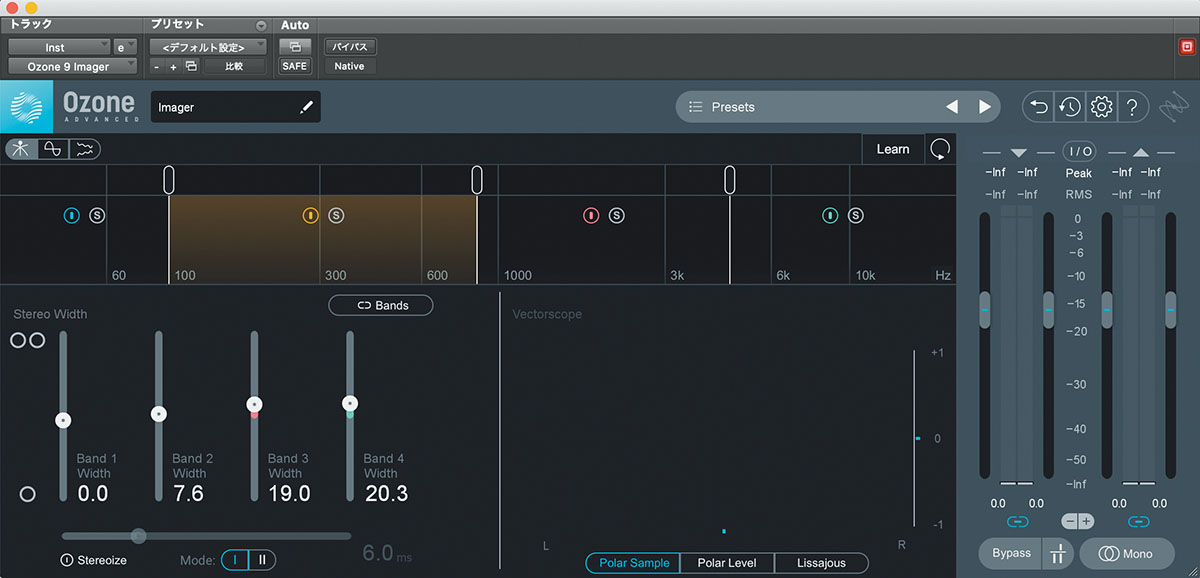Toggle Band 1 bypass (blue power icon)
Viewport: 1200px width, 578px height.
point(72,215)
